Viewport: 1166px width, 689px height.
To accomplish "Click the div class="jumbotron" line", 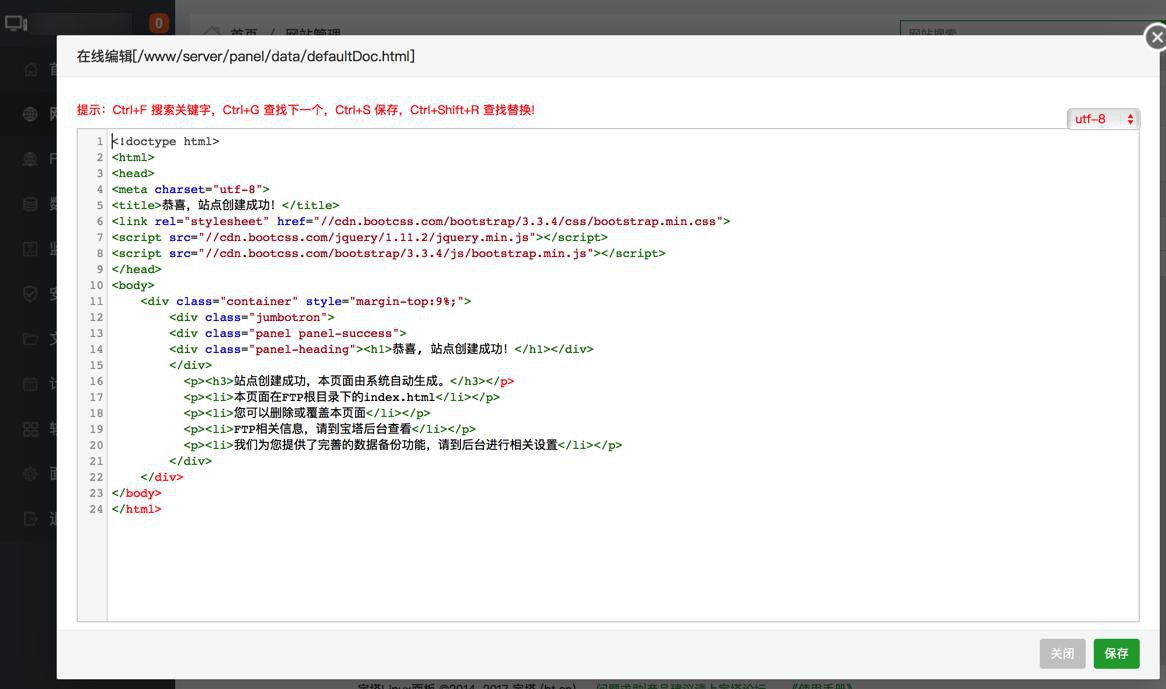I will [x=251, y=317].
